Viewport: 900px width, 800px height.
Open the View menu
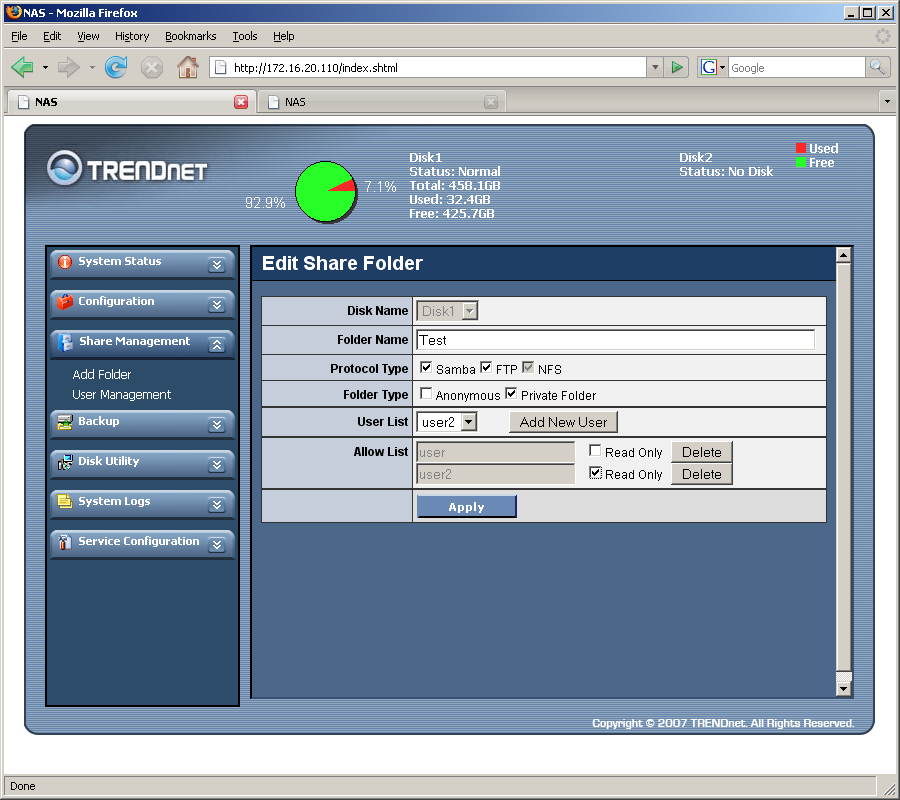click(x=88, y=36)
